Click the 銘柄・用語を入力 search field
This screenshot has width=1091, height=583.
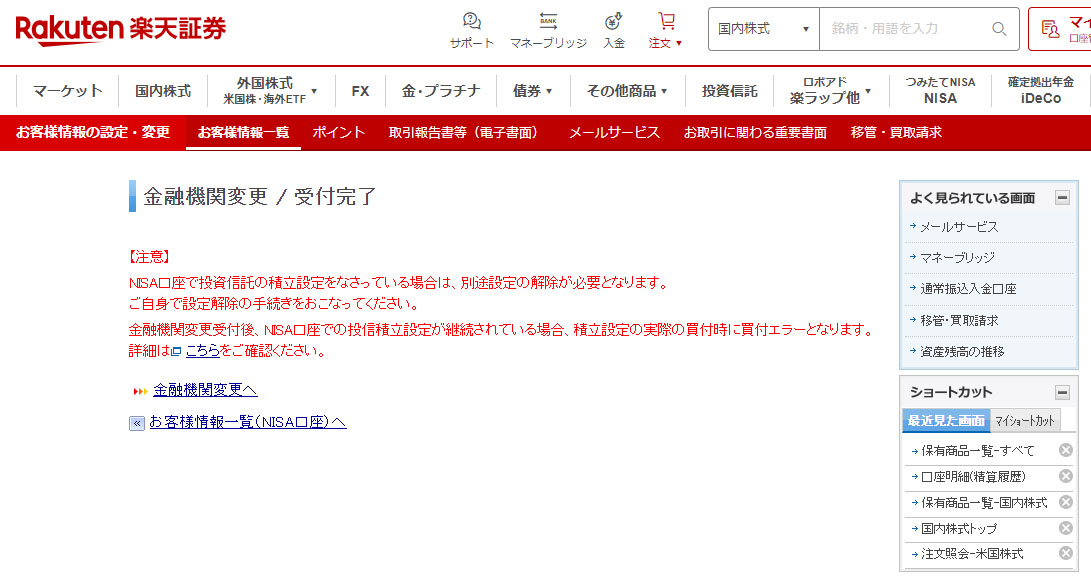click(900, 29)
